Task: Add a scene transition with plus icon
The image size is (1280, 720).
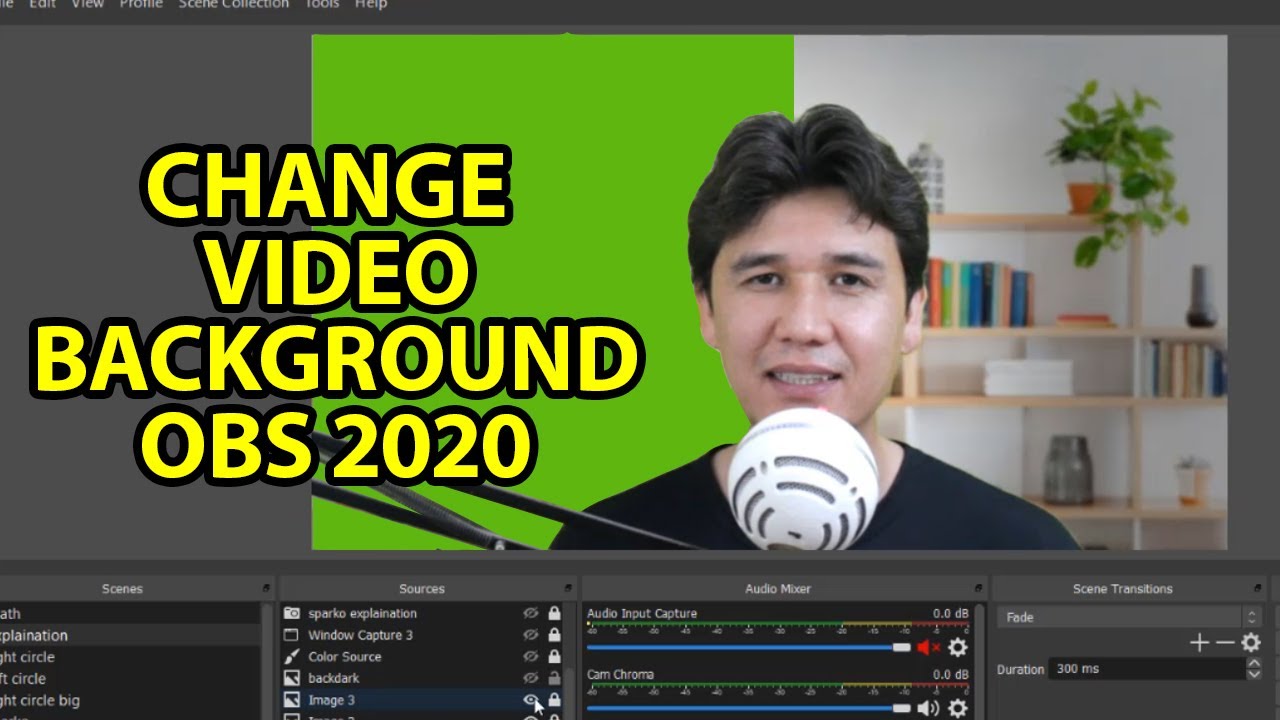Action: coord(1200,643)
